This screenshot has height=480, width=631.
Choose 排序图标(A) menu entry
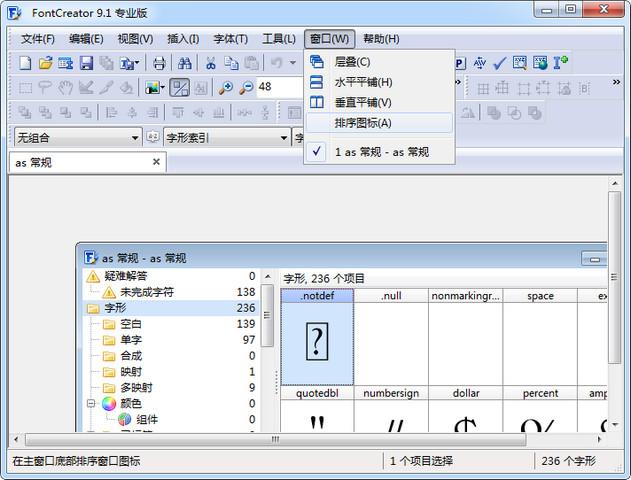(363, 123)
